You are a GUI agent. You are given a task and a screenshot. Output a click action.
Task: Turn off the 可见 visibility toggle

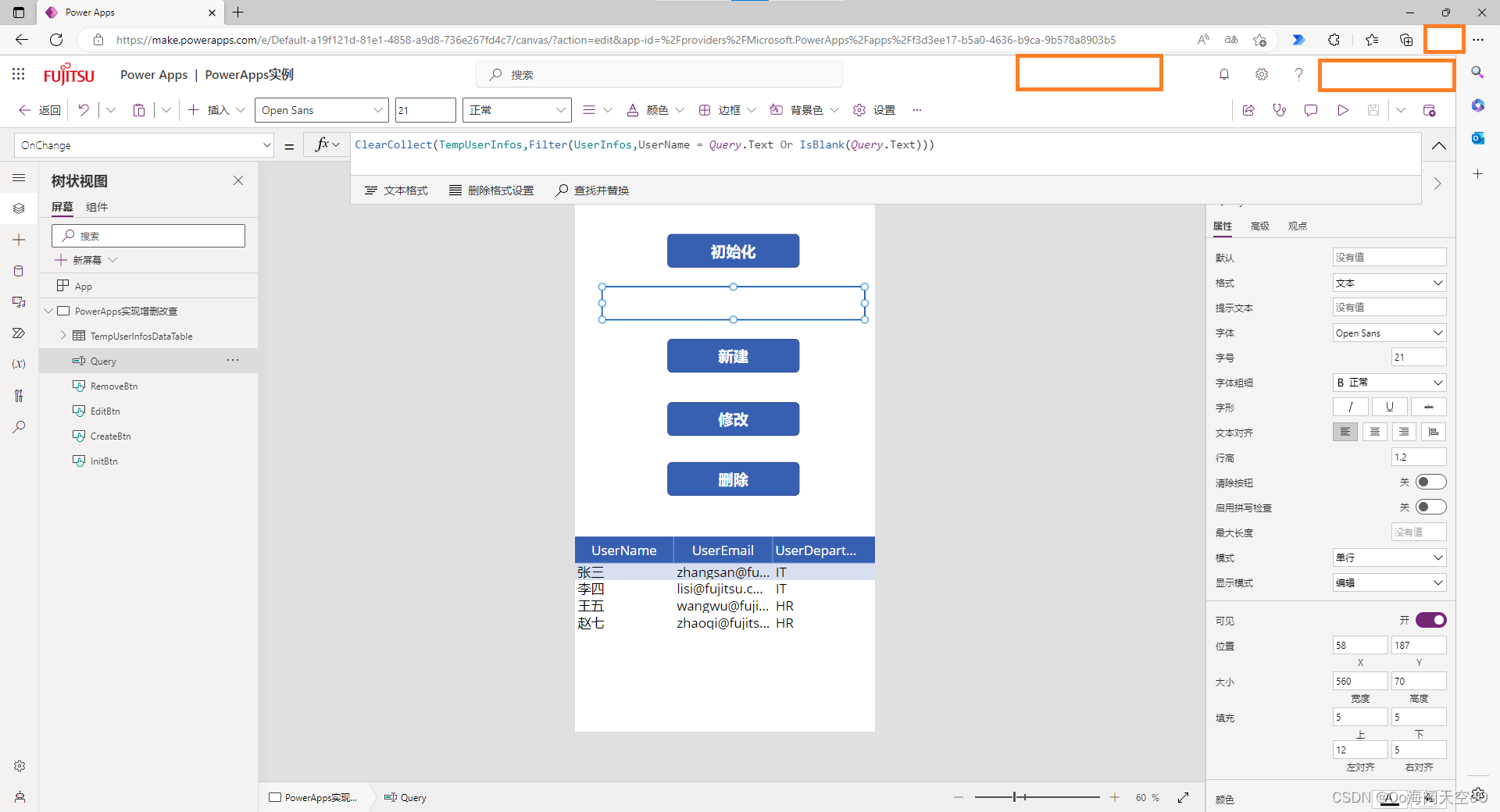1432,619
